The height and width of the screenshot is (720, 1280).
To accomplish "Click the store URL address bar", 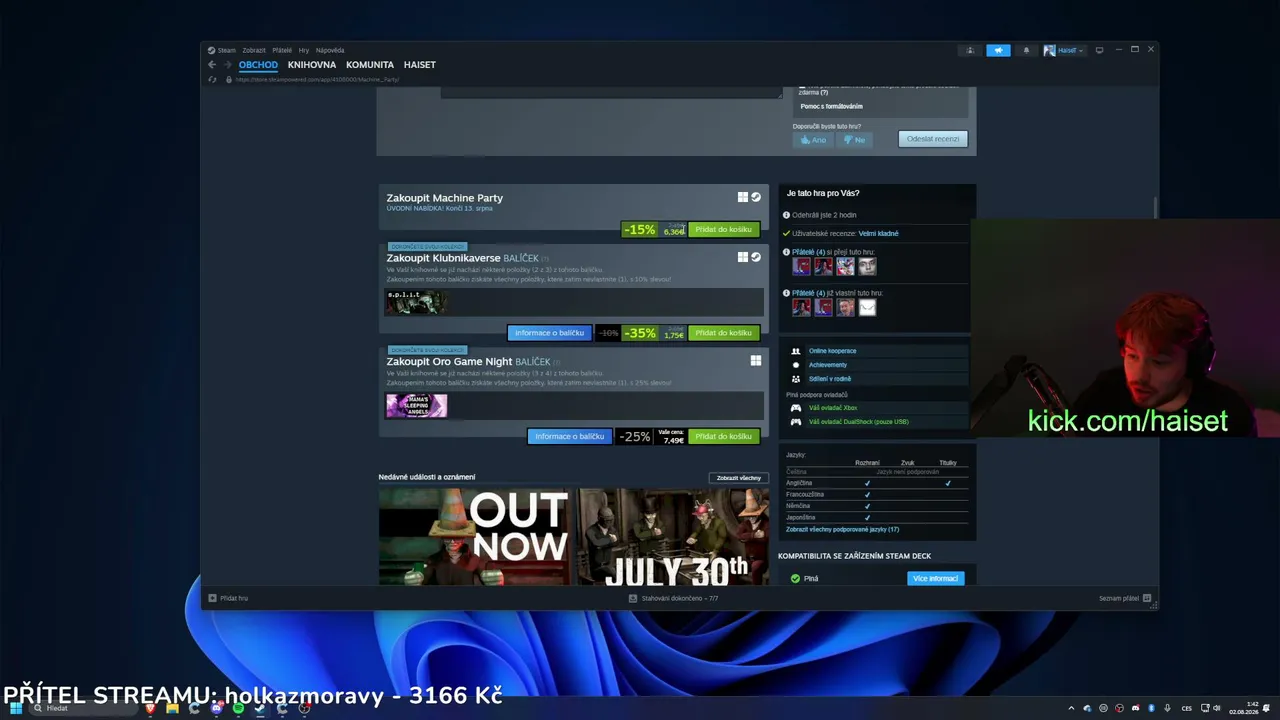I will point(318,79).
